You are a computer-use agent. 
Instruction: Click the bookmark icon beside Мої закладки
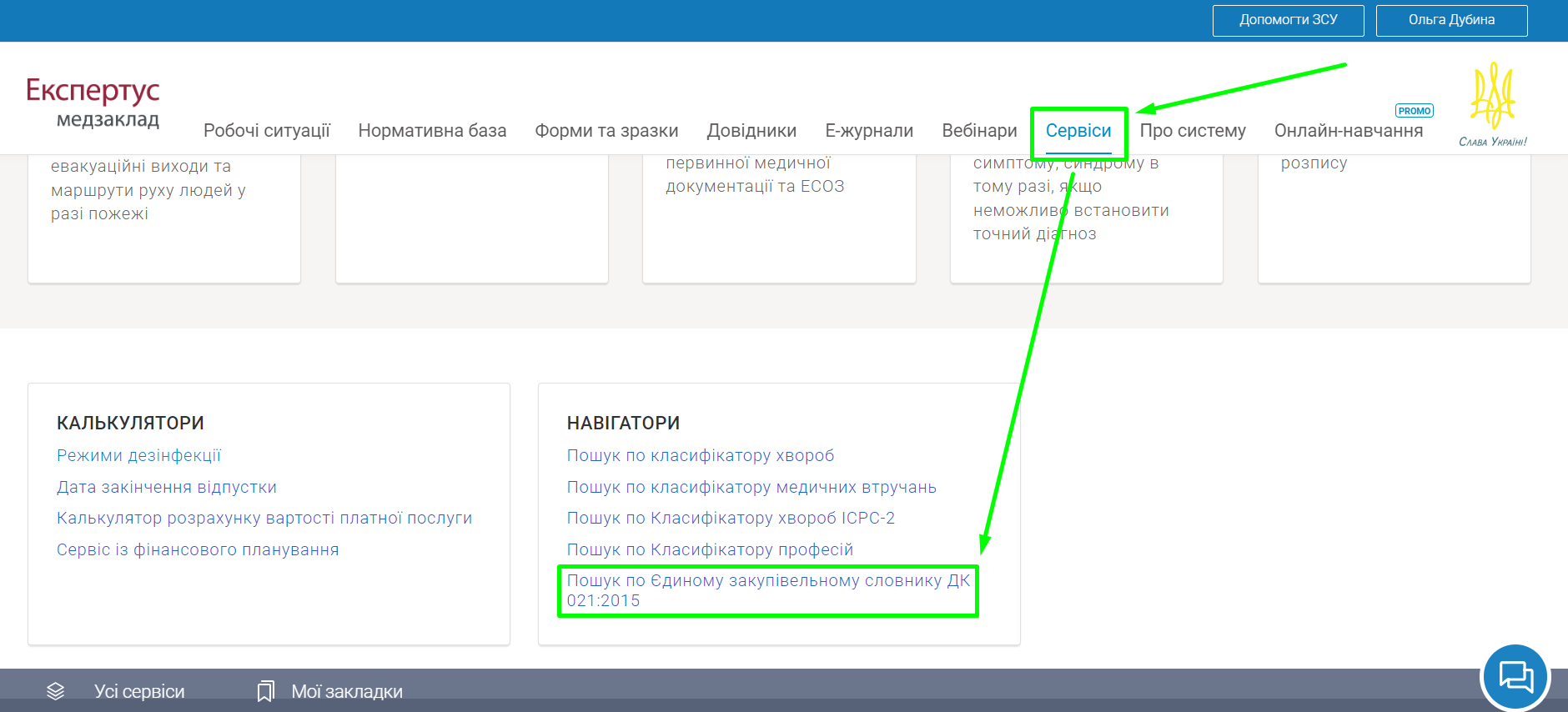tap(265, 691)
